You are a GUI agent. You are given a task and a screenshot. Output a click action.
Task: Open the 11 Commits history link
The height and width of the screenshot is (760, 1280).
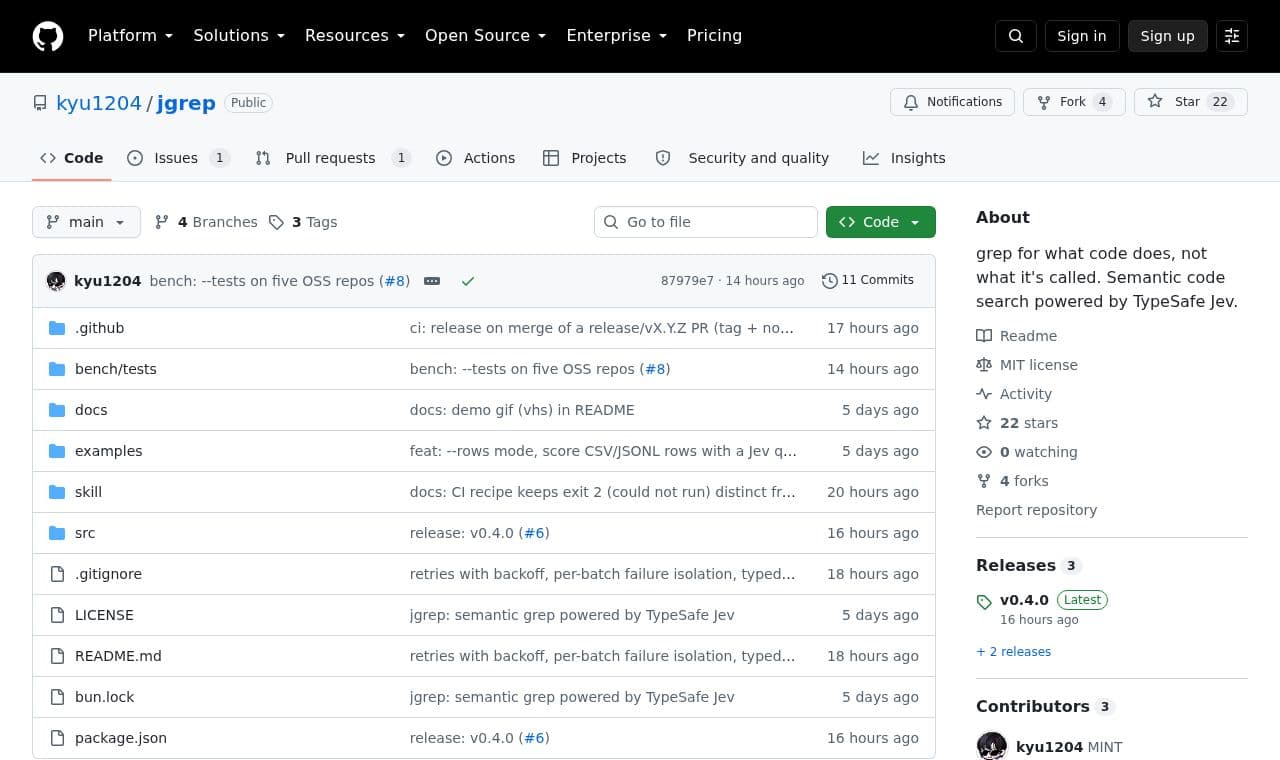(x=868, y=280)
